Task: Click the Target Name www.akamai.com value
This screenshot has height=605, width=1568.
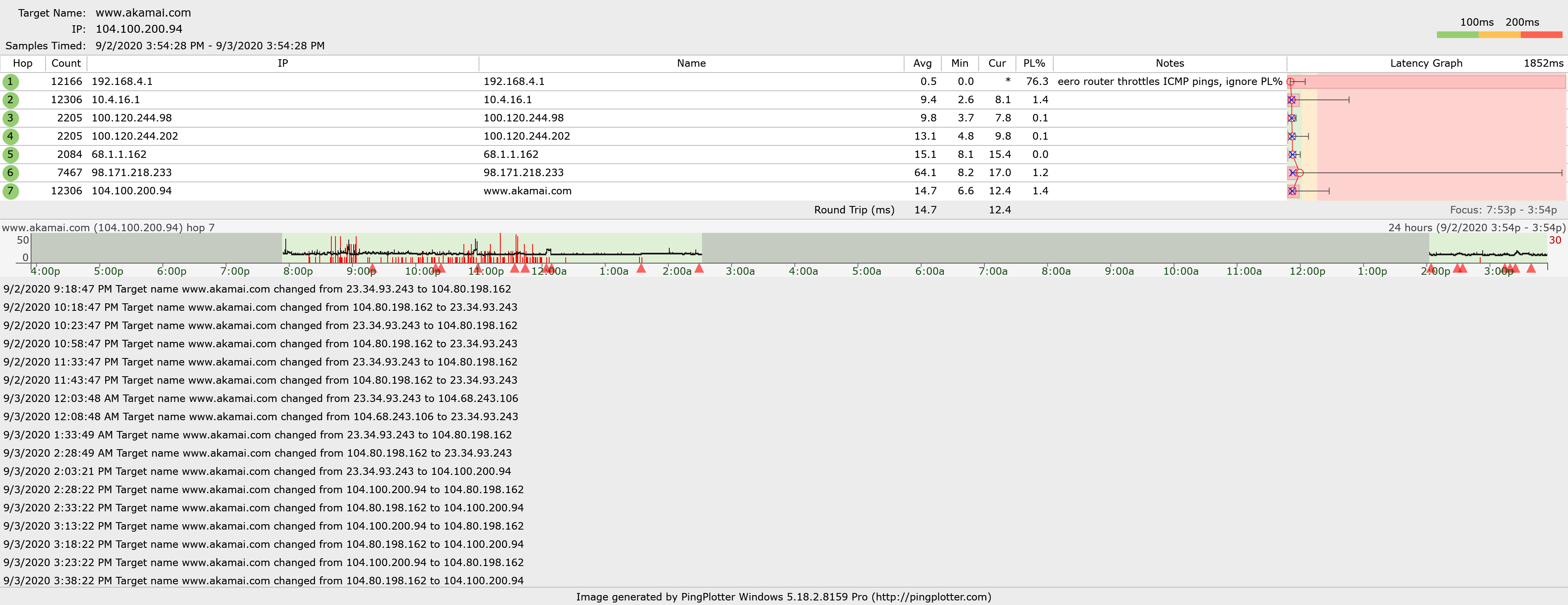Action: (x=143, y=13)
